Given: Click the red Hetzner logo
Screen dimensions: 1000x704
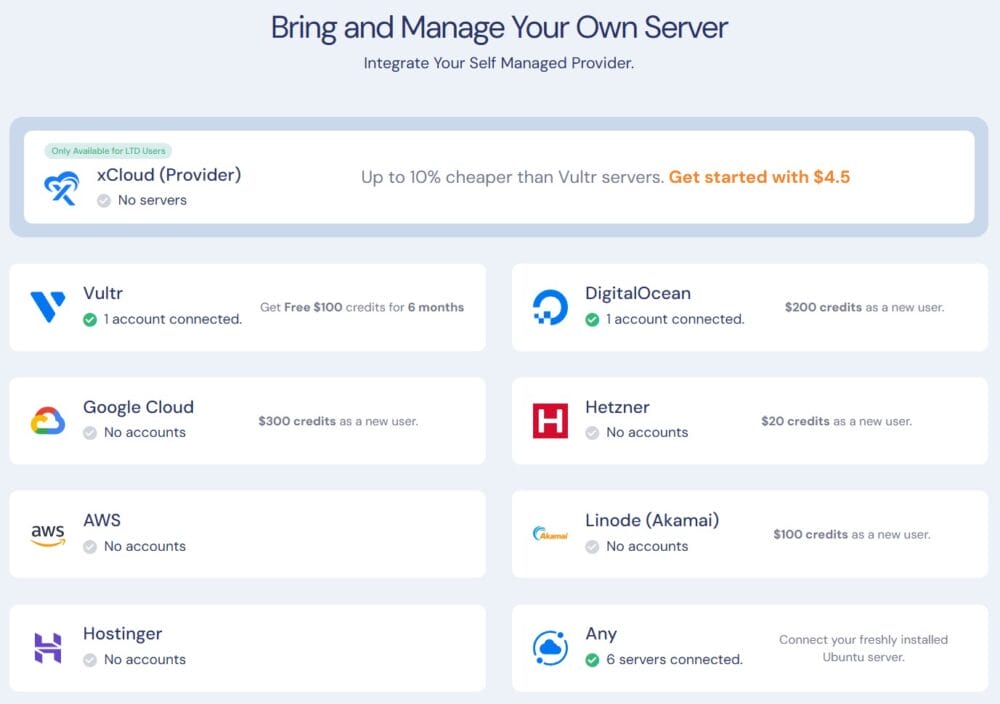Looking at the screenshot, I should [x=548, y=421].
